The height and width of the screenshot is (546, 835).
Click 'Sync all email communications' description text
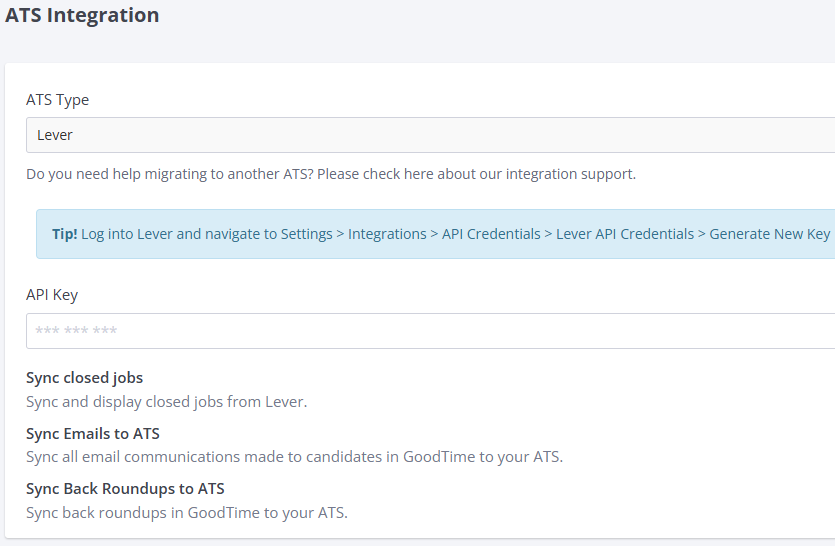(x=294, y=457)
